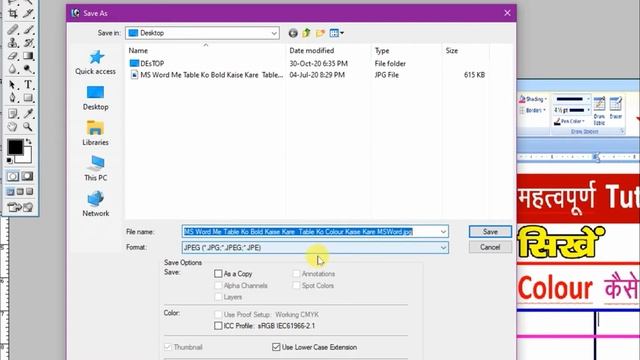Open This PC in places bar
Image resolution: width=640 pixels, height=360 pixels.
click(x=96, y=168)
